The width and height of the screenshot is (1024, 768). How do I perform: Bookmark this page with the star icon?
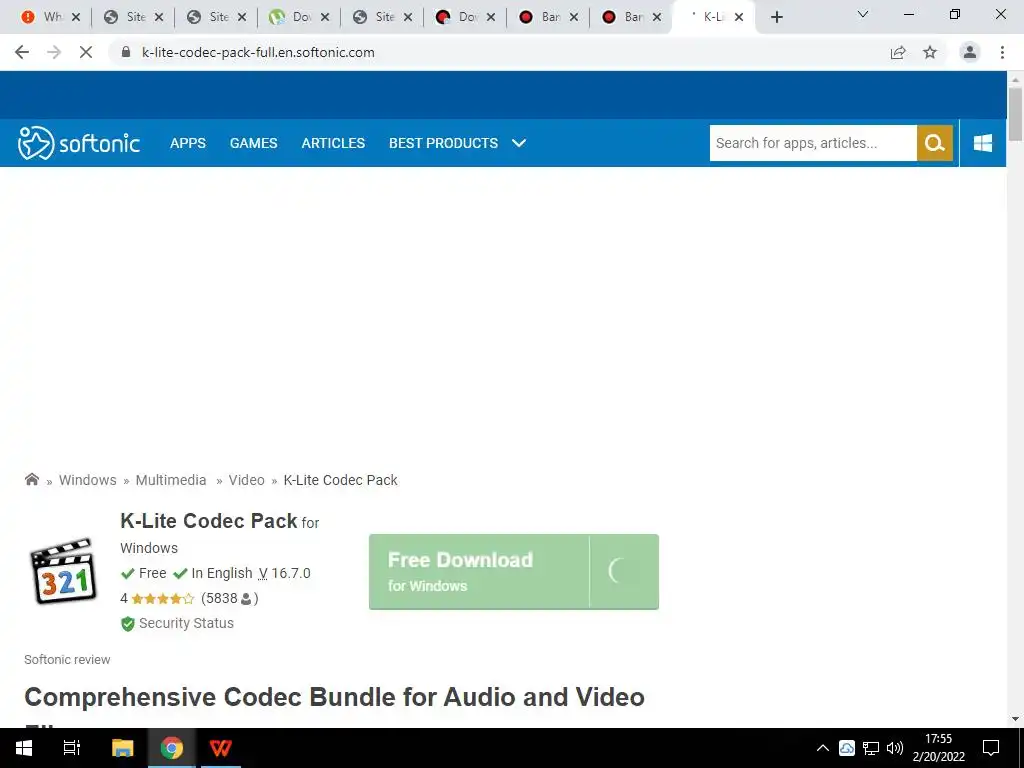[x=930, y=52]
